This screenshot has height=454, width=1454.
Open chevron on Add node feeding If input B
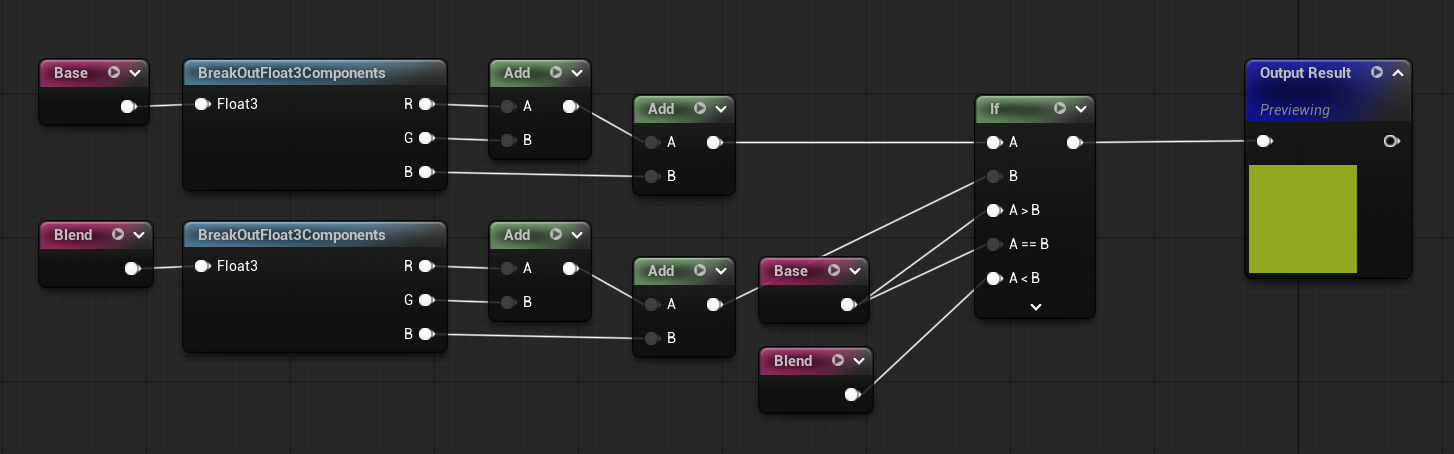pos(721,271)
